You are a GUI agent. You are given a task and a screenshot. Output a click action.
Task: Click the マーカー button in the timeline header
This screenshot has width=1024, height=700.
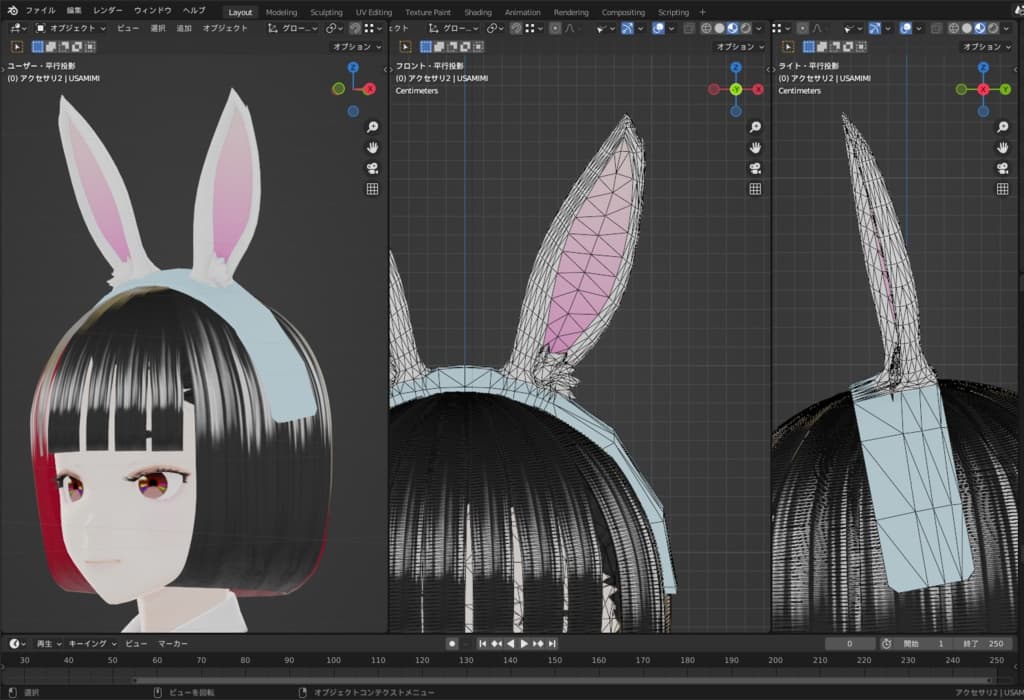[173, 644]
